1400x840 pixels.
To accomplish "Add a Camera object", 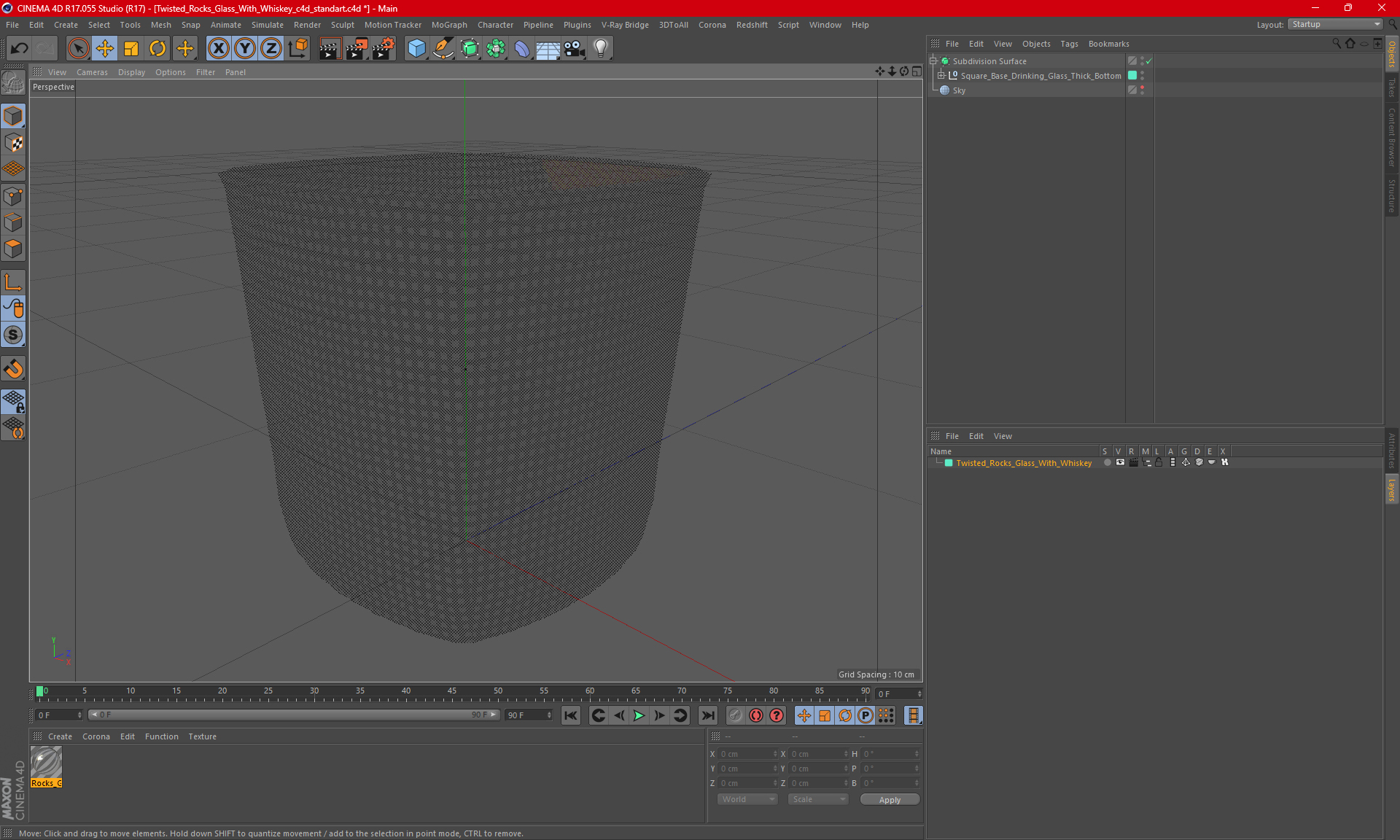I will tap(575, 48).
